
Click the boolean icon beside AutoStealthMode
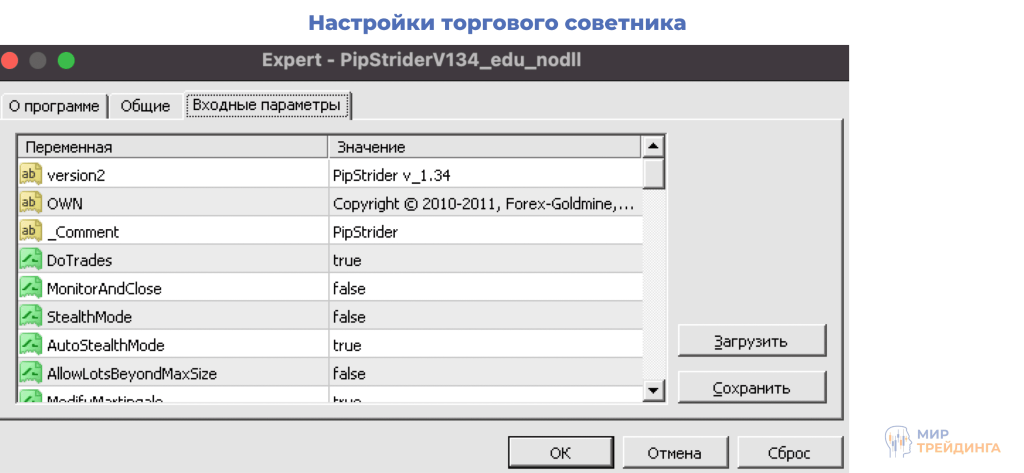pyautogui.click(x=31, y=345)
